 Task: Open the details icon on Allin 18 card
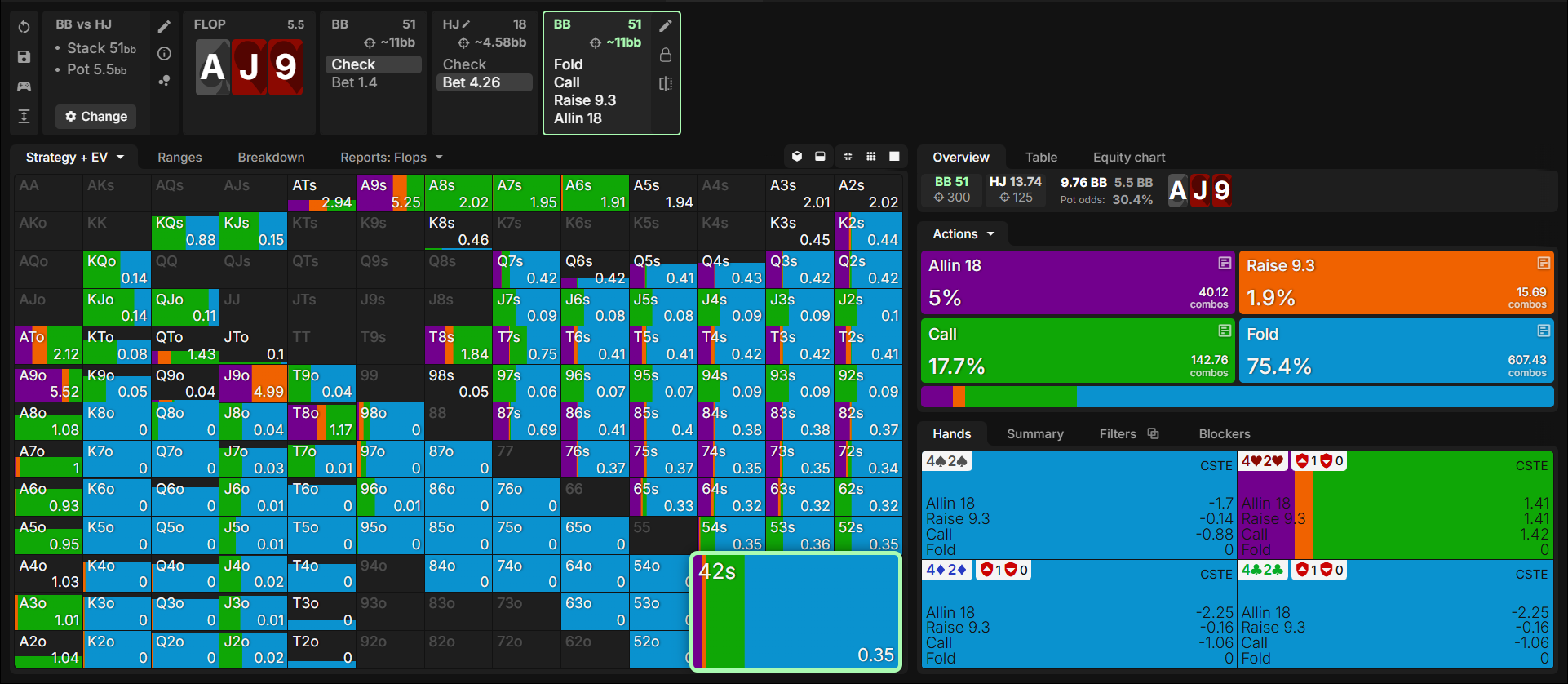(1225, 263)
